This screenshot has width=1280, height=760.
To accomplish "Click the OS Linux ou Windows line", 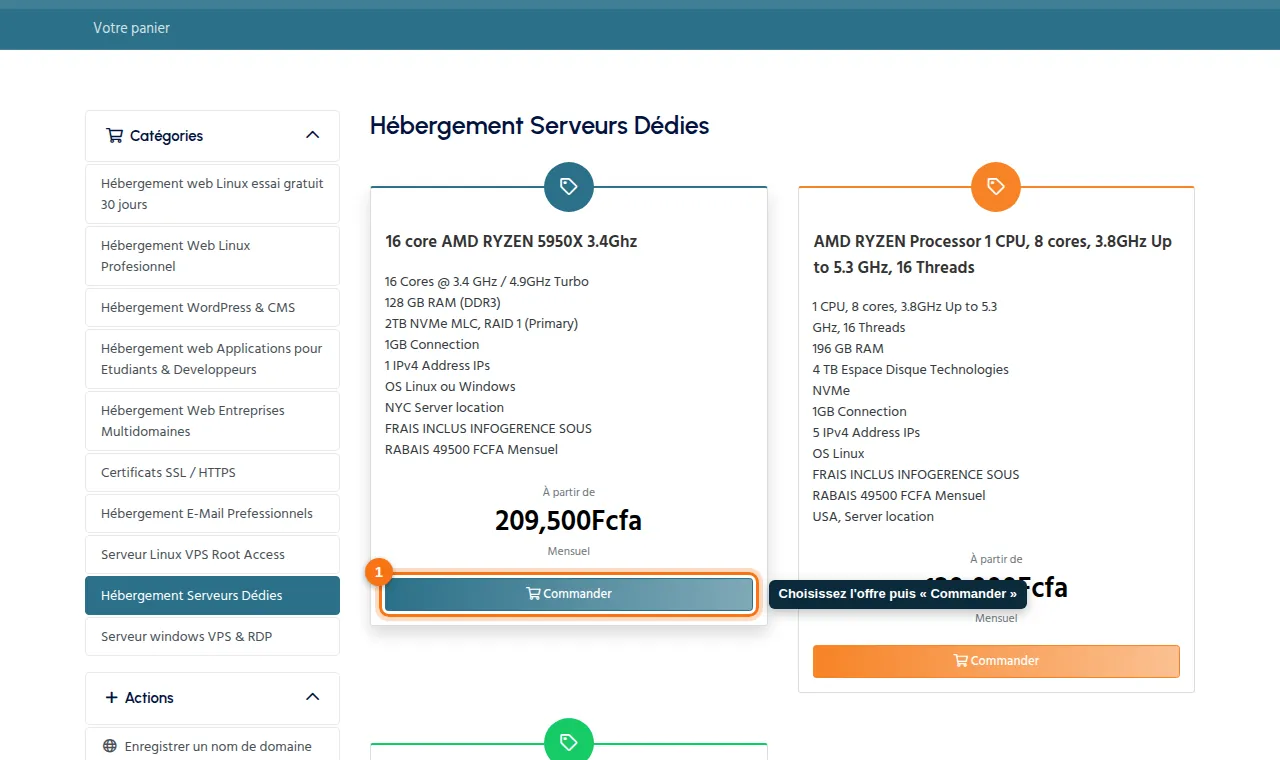I will (x=450, y=386).
